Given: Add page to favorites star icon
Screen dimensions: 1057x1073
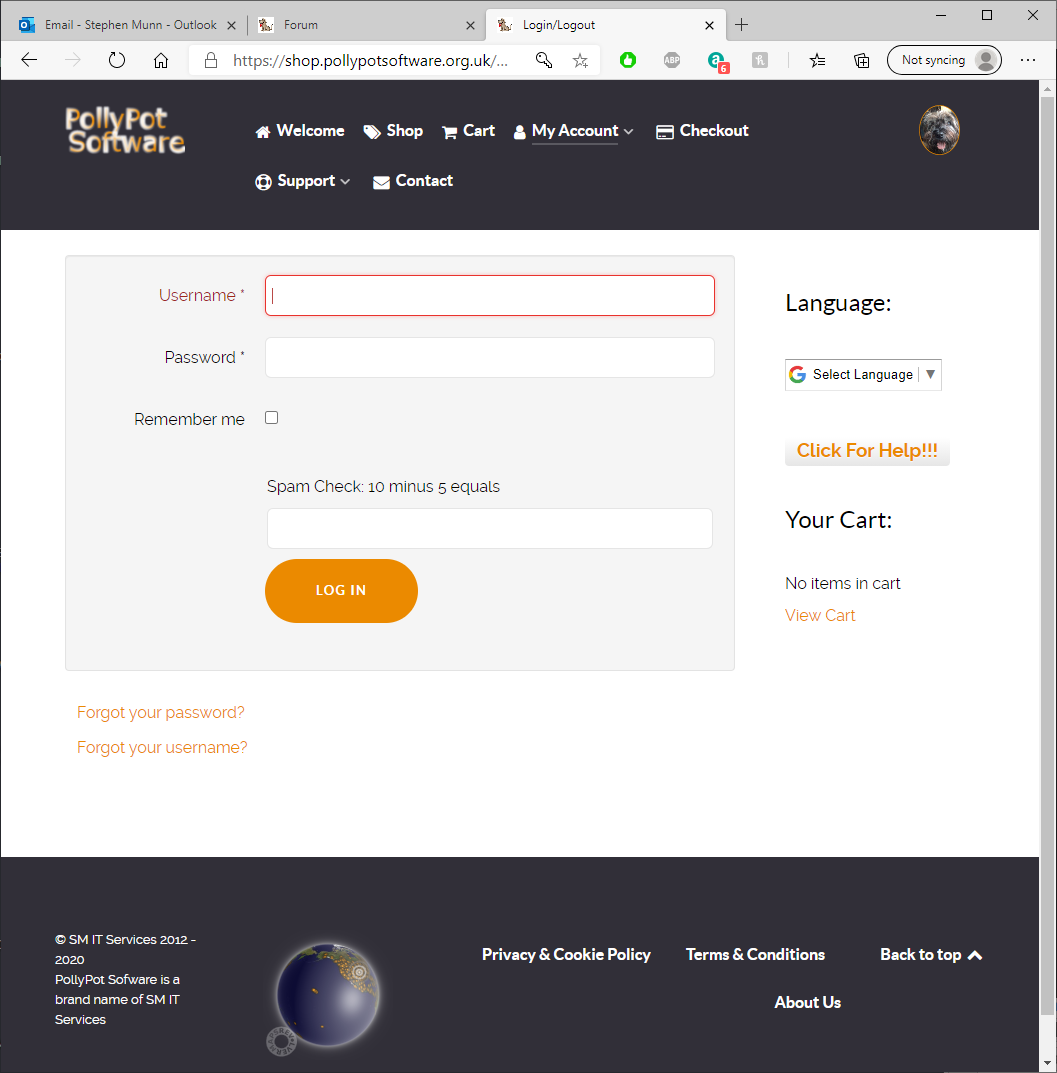Looking at the screenshot, I should (x=580, y=60).
